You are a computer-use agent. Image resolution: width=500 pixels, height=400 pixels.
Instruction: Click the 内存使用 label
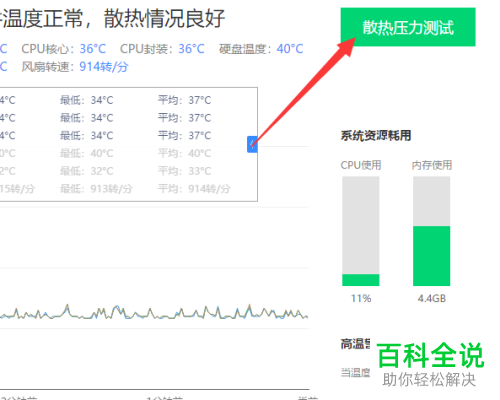click(432, 165)
